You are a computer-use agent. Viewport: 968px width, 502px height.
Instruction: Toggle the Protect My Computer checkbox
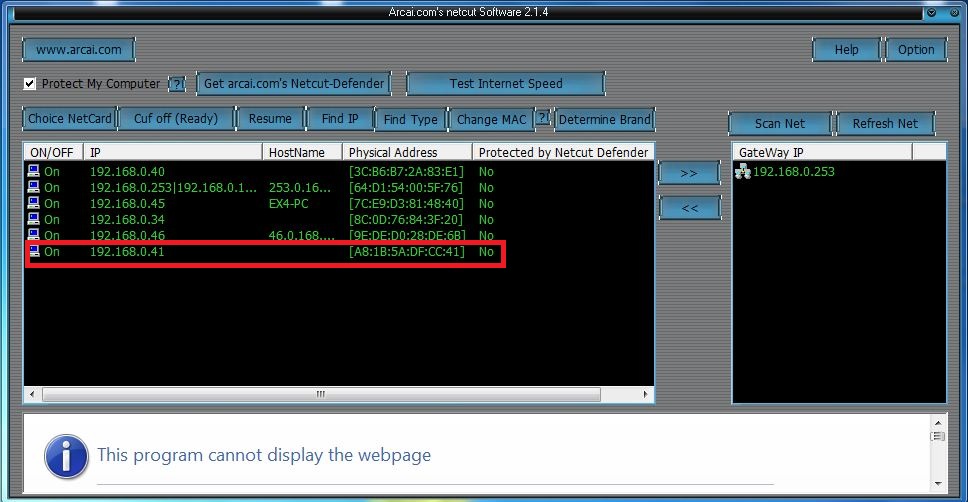pyautogui.click(x=30, y=83)
